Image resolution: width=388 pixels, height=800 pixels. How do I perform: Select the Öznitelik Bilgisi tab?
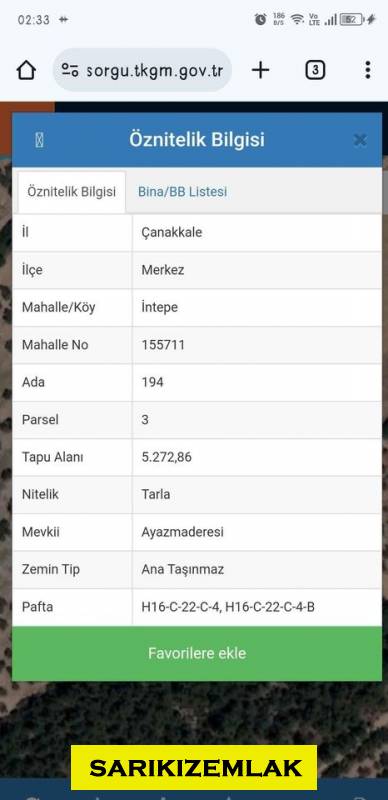[x=71, y=192]
